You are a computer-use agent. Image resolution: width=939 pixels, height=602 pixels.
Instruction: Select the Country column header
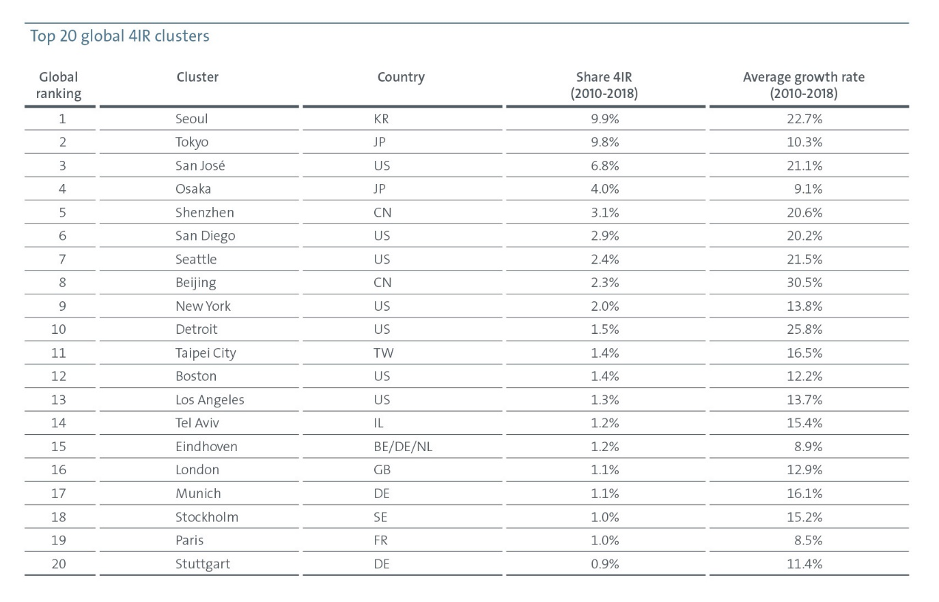401,77
